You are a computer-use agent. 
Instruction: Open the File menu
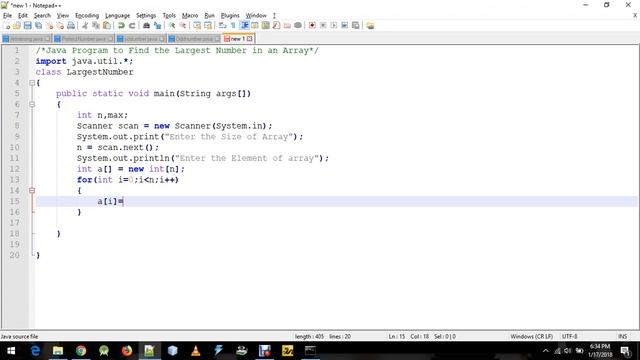click(7, 16)
